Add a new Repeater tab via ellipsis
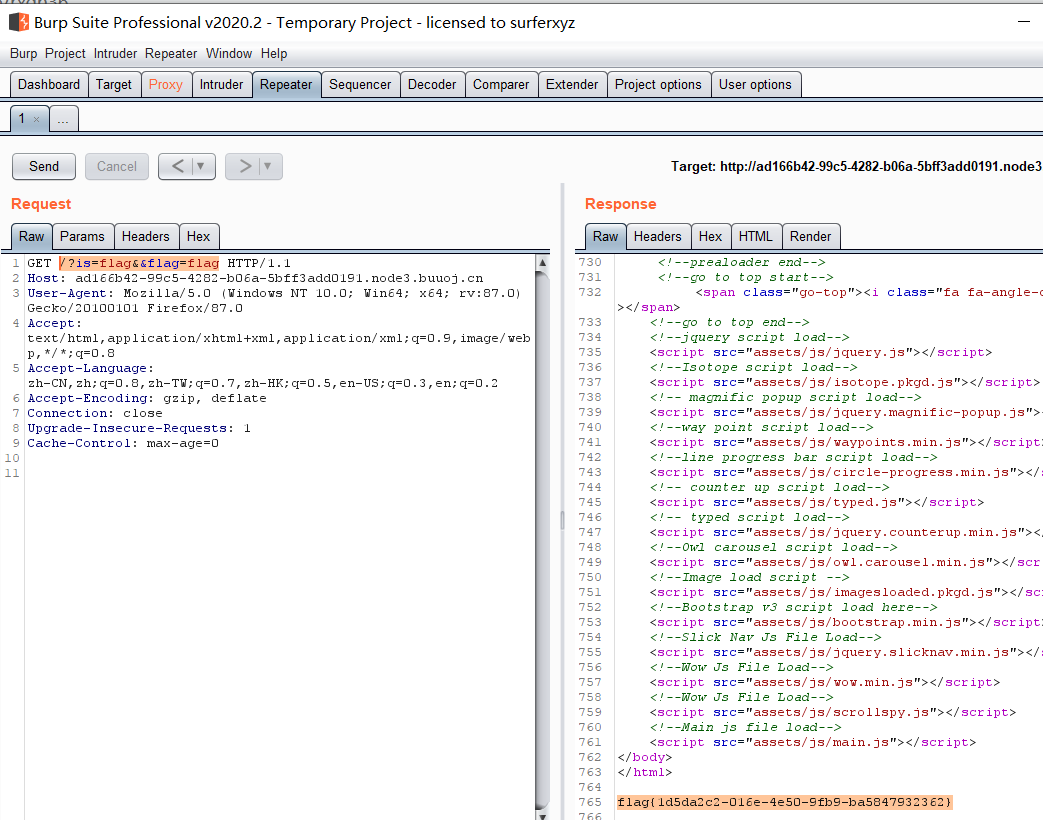This screenshot has height=820, width=1043. pos(63,119)
